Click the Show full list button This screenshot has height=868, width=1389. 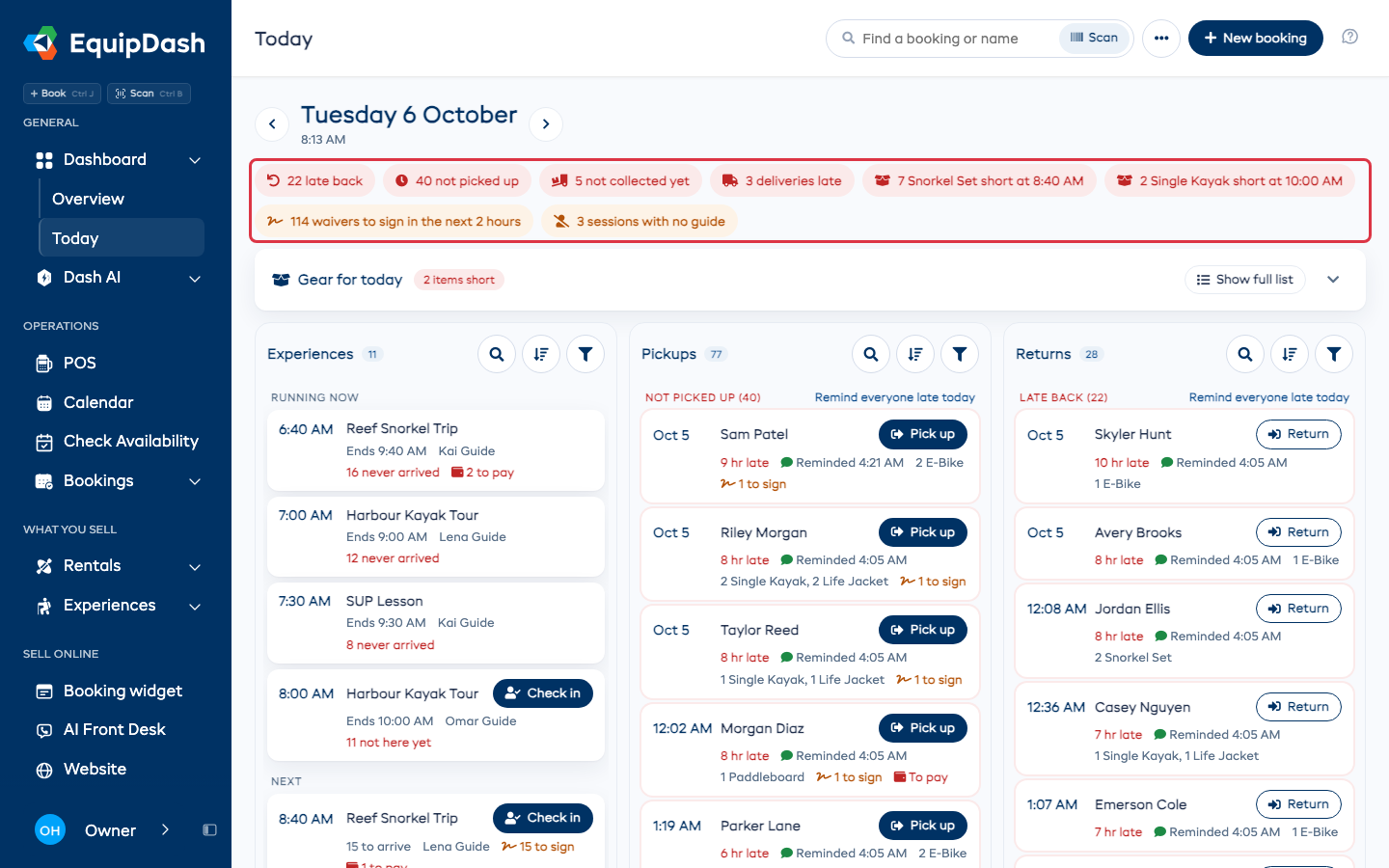coord(1245,280)
